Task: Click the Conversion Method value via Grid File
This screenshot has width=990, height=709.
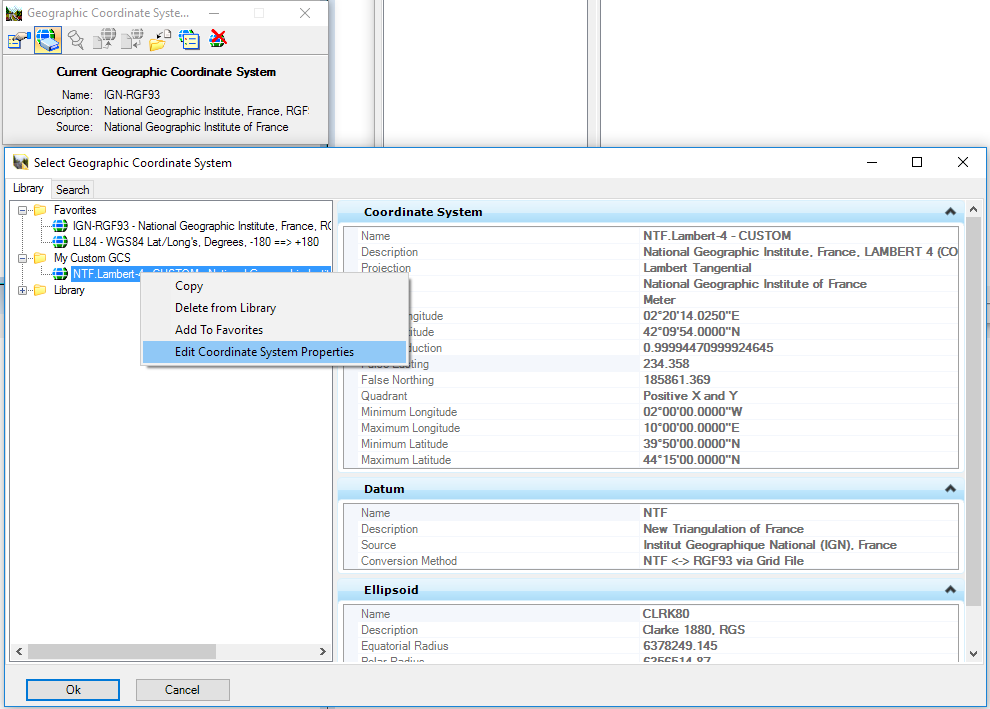Action: (x=724, y=561)
